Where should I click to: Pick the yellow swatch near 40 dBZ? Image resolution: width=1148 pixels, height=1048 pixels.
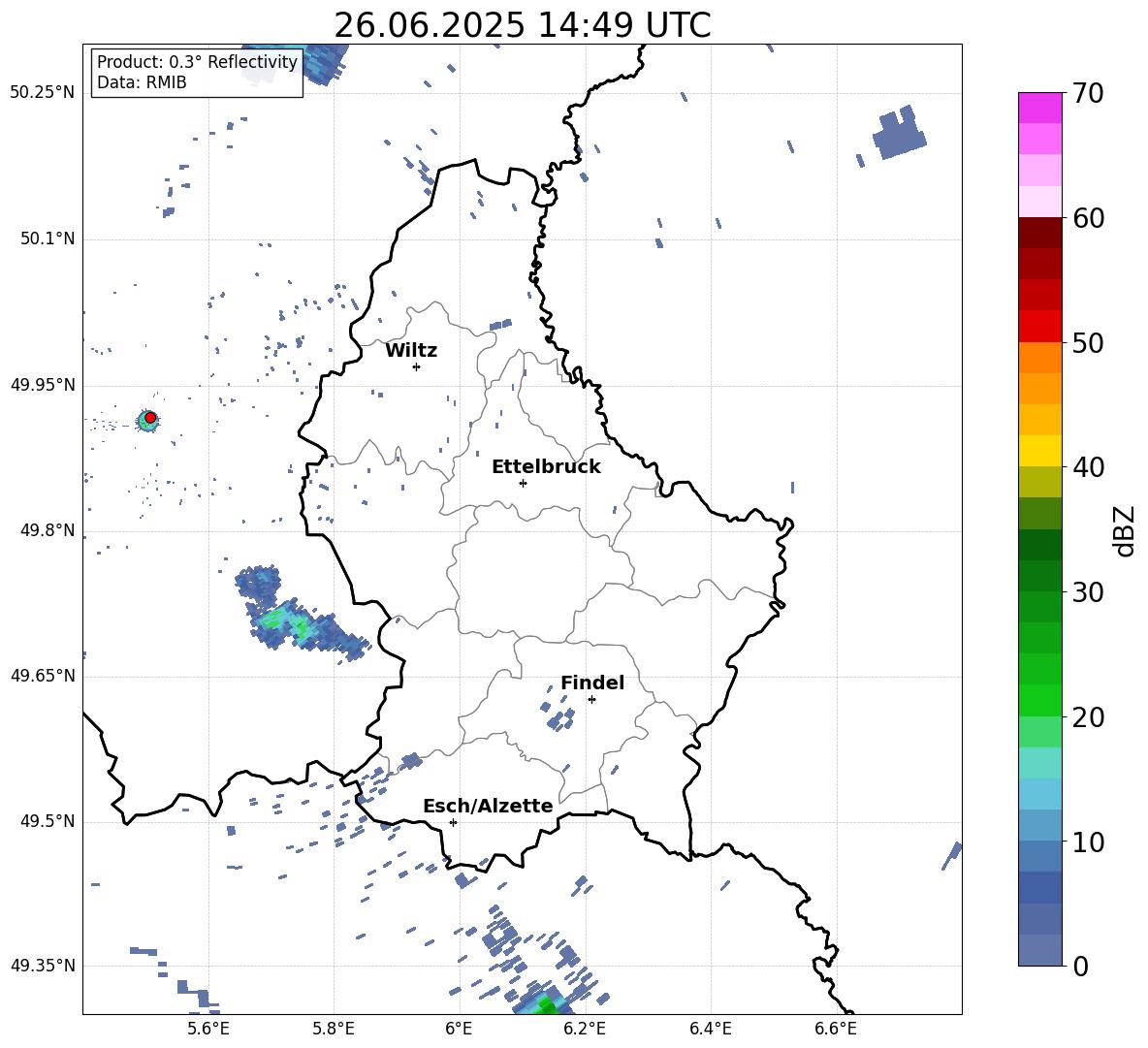pyautogui.click(x=1039, y=451)
